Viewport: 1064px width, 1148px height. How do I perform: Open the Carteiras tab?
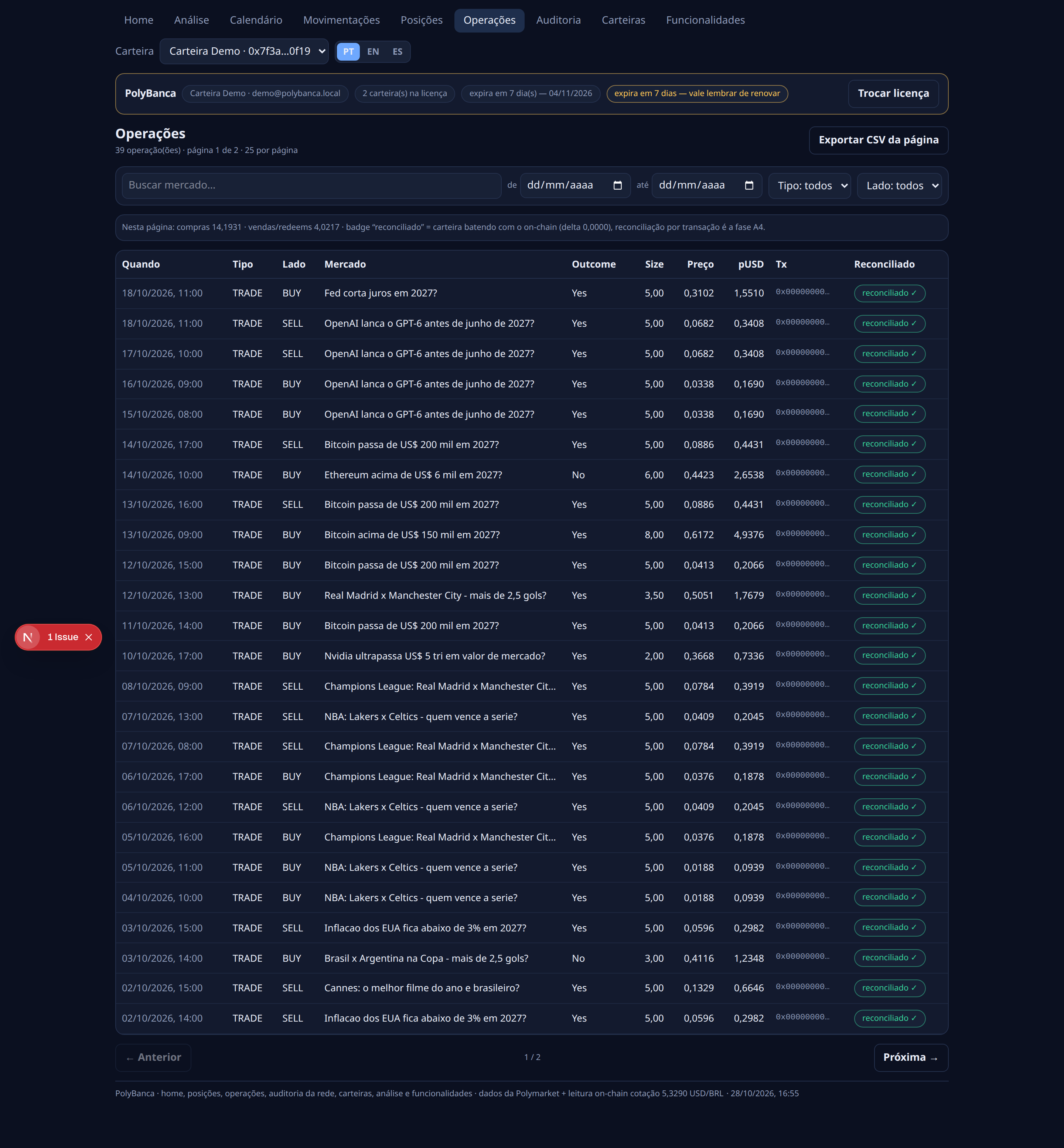(624, 20)
